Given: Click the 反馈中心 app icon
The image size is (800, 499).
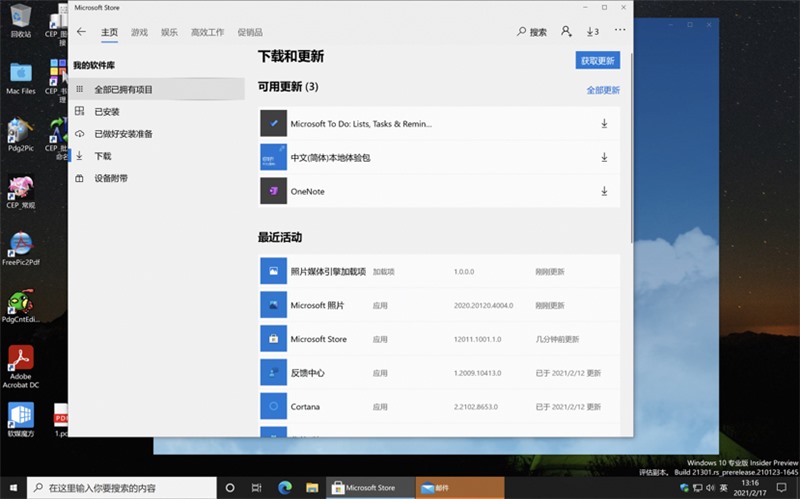Looking at the screenshot, I should point(273,372).
